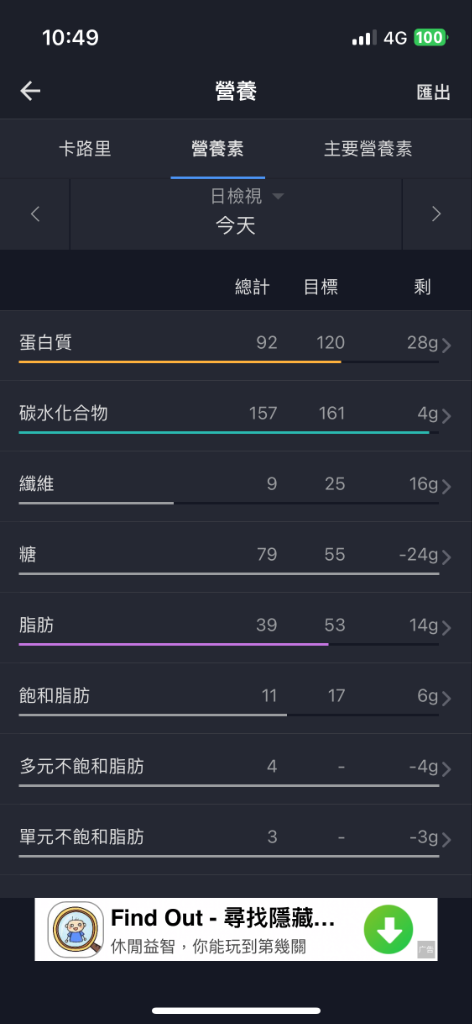The image size is (472, 1024).
Task: Go to previous day with left chevron
Action: click(x=35, y=214)
